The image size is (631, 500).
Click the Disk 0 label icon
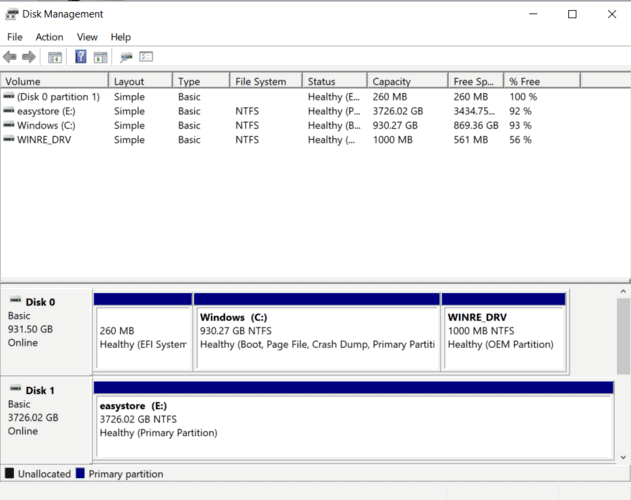16,300
